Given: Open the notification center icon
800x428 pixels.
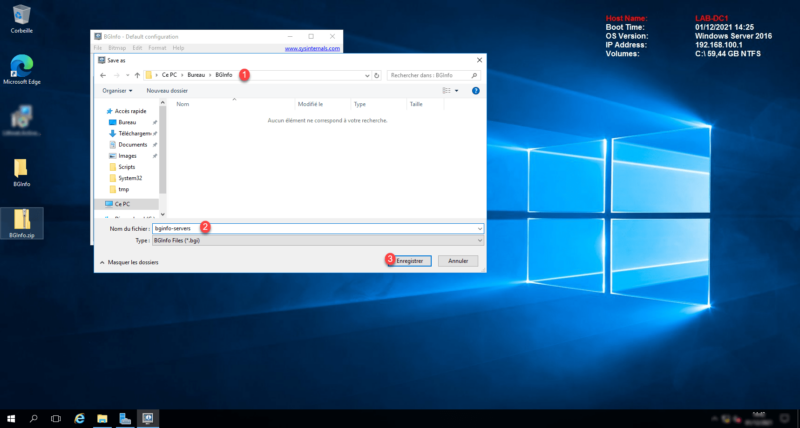Looking at the screenshot, I should tap(785, 419).
